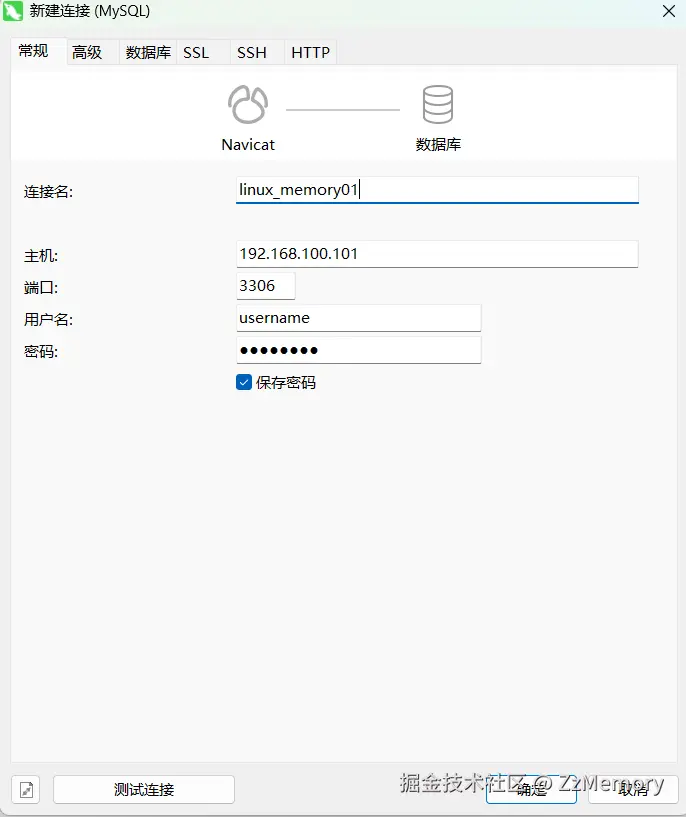Click the 用户名: label
Screen dimensions: 686x817
(48, 319)
